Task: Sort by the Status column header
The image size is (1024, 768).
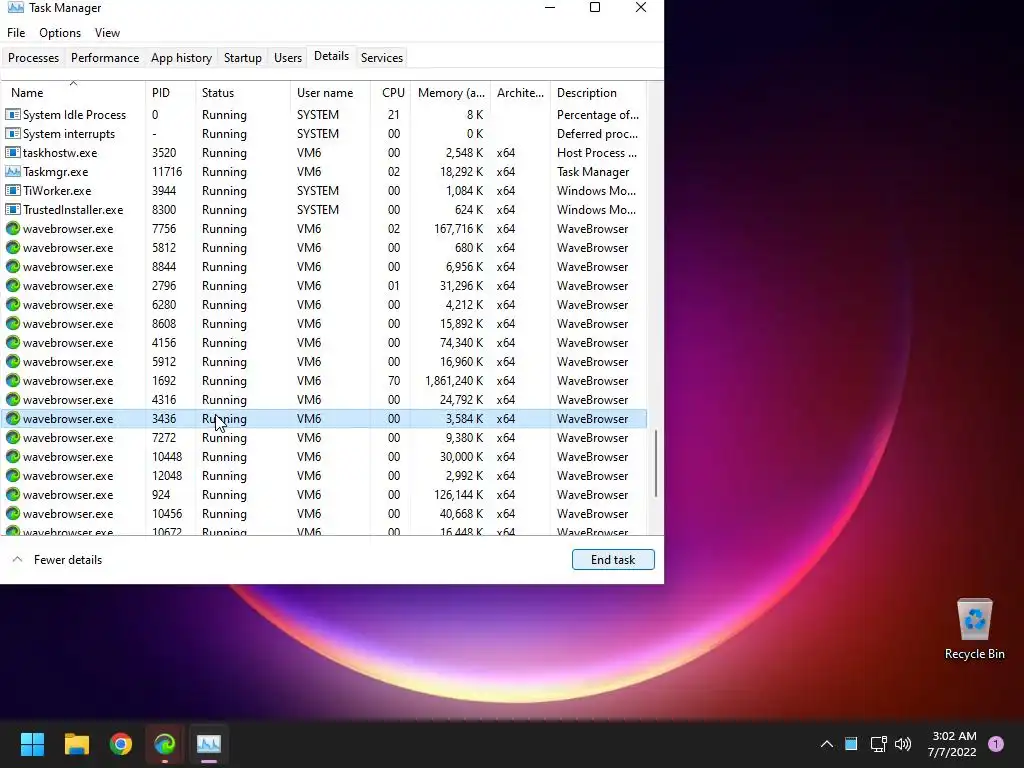Action: pyautogui.click(x=243, y=92)
